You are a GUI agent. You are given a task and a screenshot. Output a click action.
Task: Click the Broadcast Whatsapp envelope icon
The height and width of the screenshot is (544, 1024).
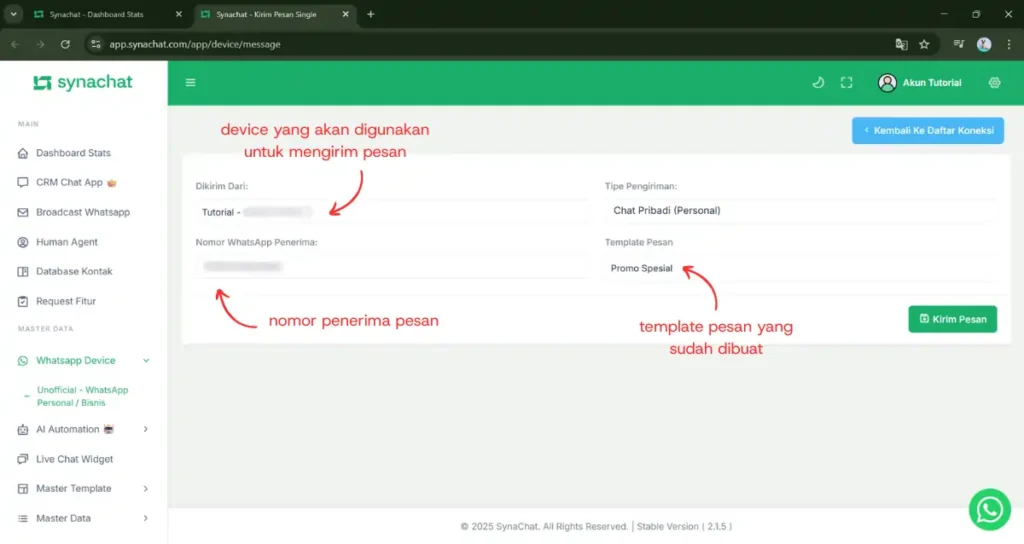point(23,212)
